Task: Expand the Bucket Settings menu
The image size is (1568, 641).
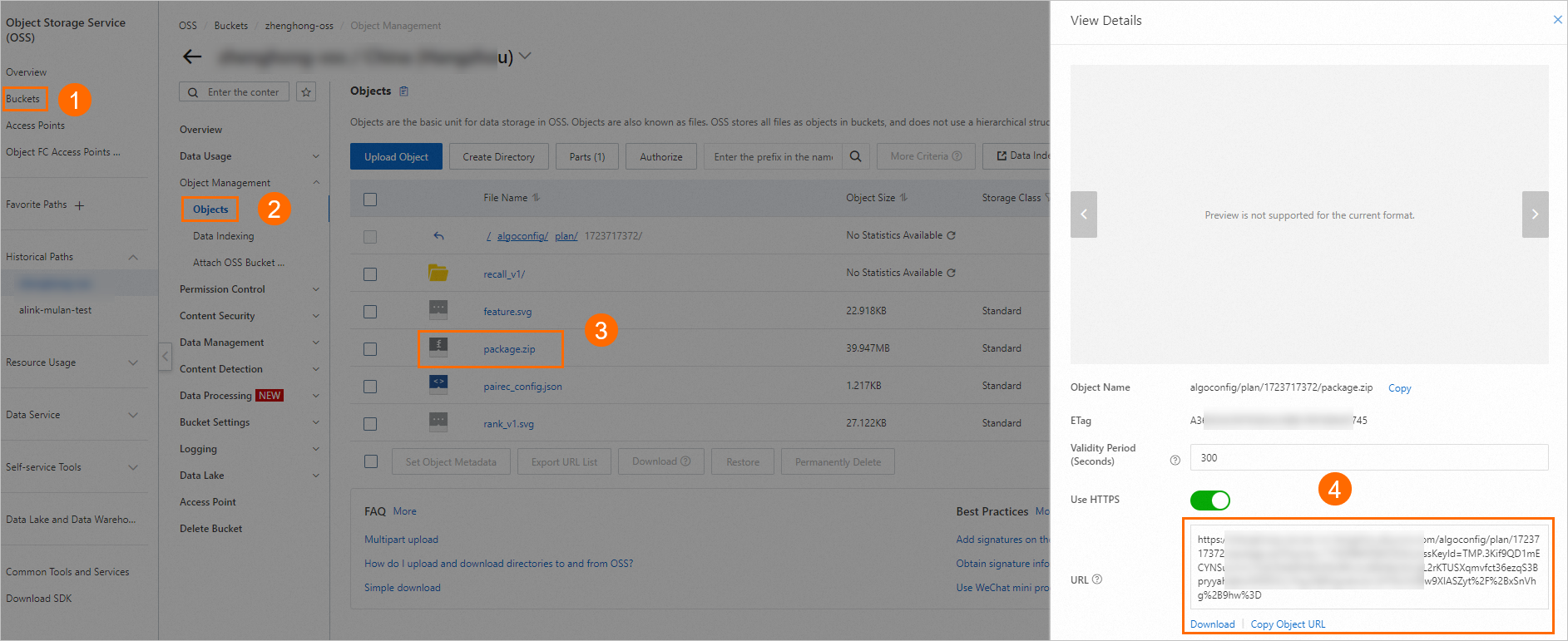Action: coord(315,422)
